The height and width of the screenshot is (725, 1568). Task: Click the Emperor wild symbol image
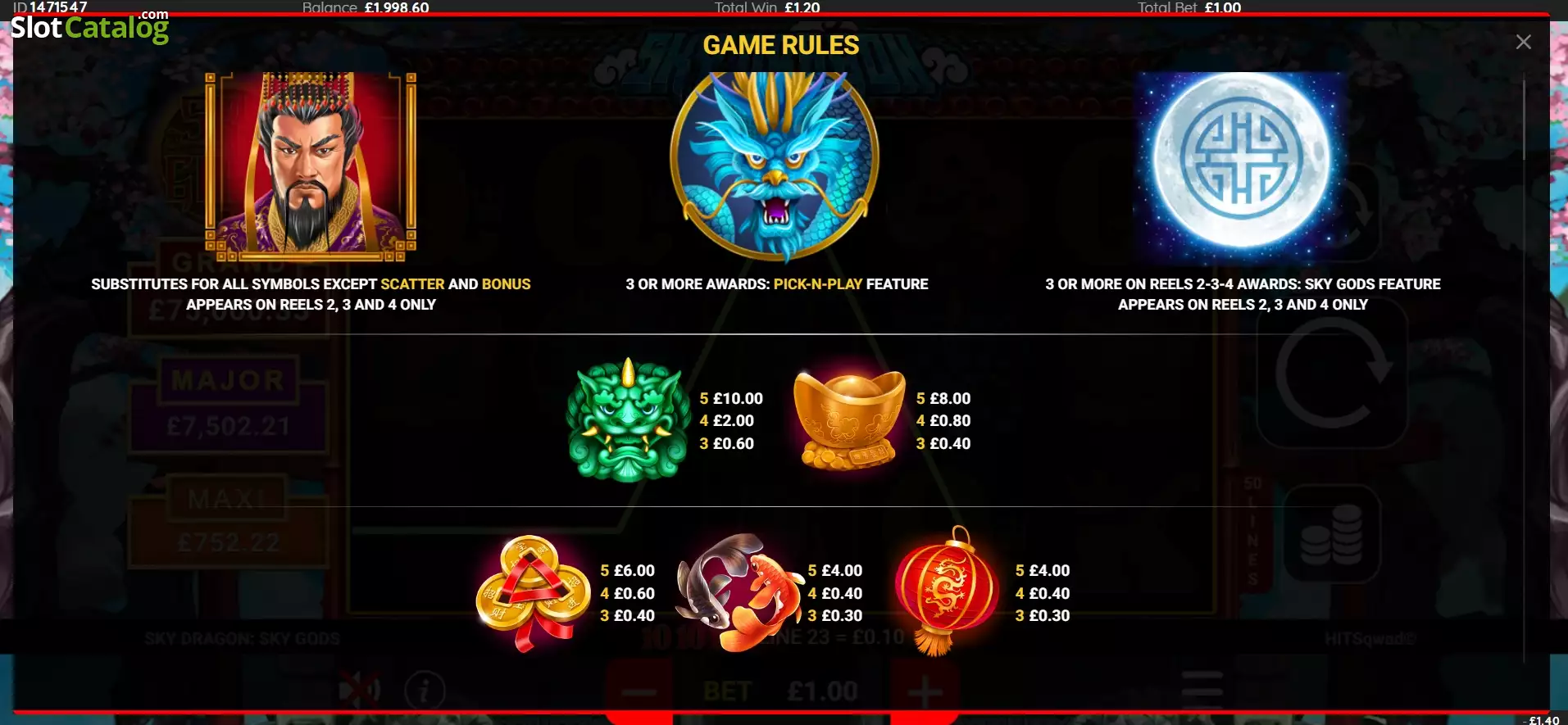point(311,166)
